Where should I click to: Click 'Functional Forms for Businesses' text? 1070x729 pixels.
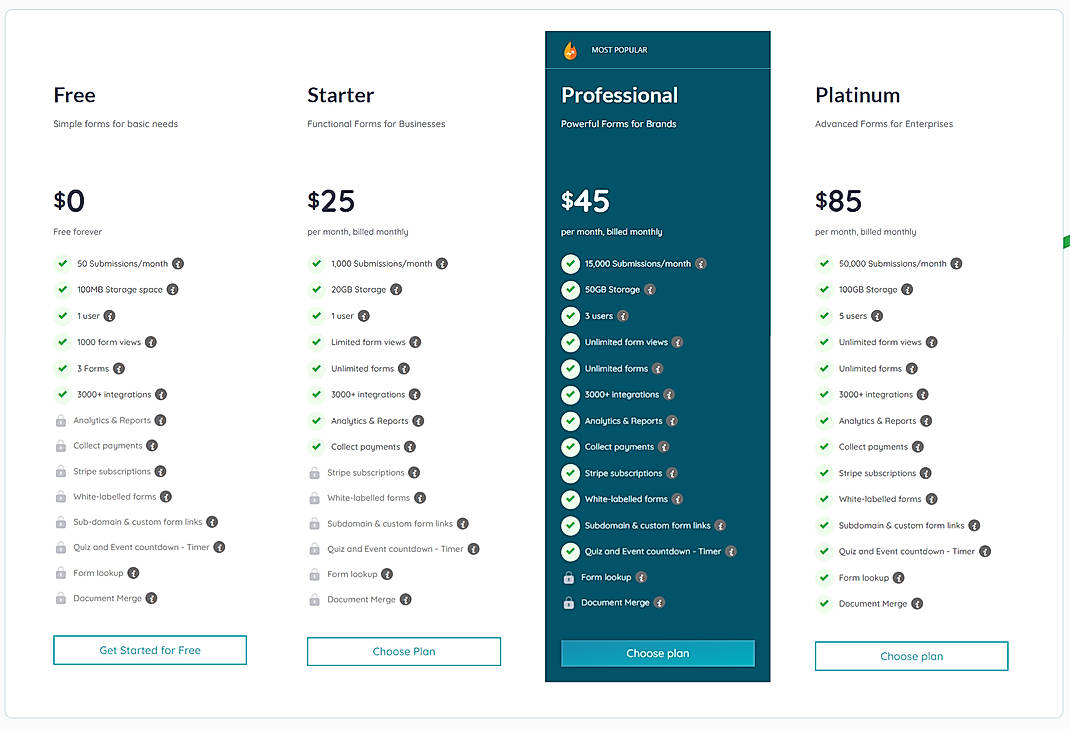pos(376,124)
